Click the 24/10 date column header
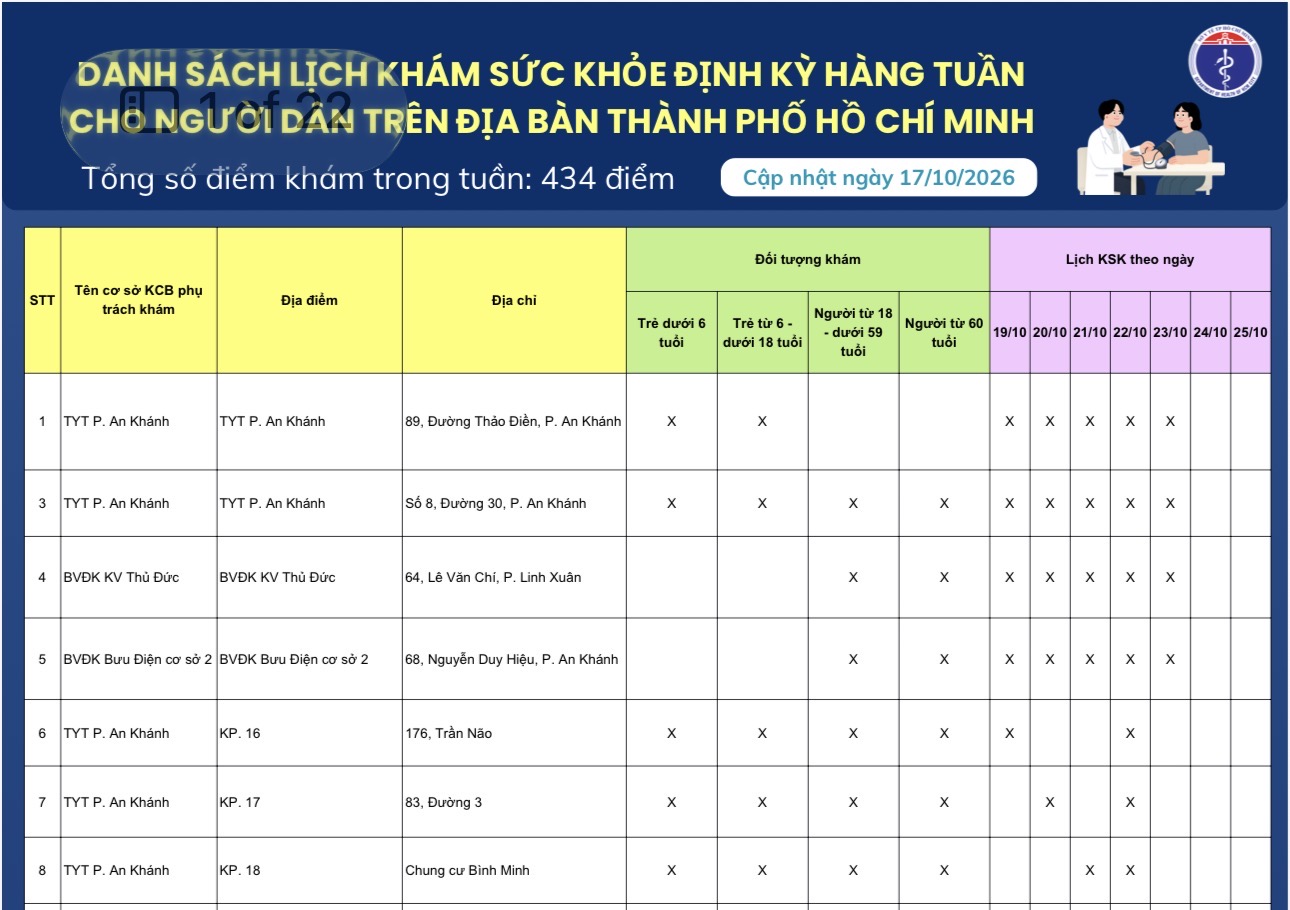The width and height of the screenshot is (1290, 910). pyautogui.click(x=1210, y=333)
